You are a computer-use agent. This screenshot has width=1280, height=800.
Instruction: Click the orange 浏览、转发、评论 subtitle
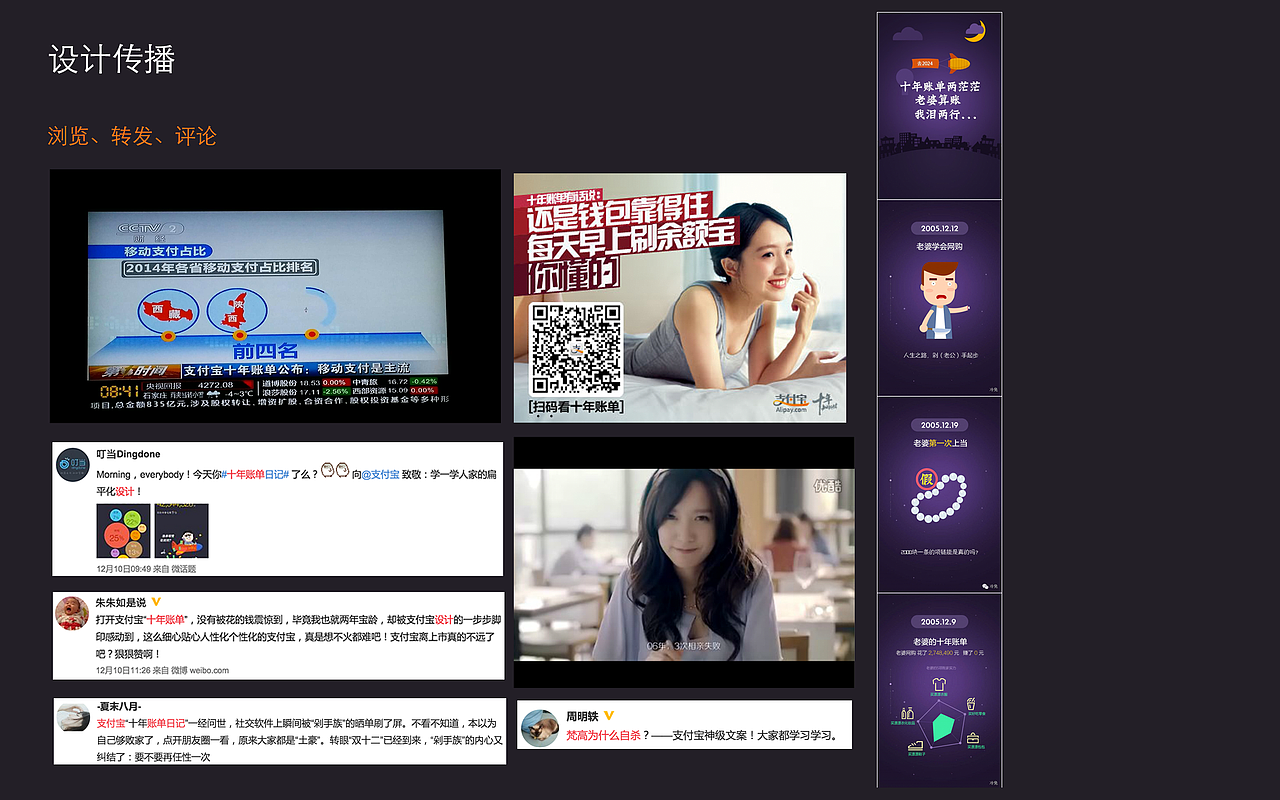132,136
